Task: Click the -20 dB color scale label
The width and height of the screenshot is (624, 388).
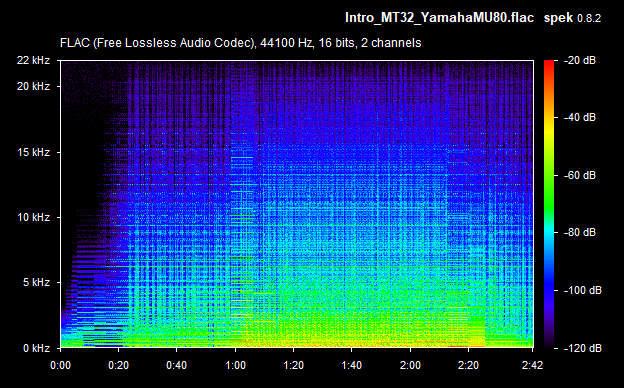Action: point(580,60)
